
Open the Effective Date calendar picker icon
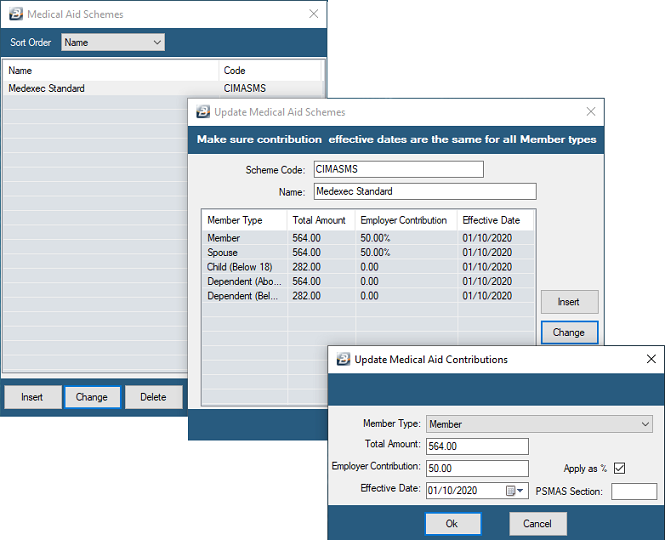click(x=515, y=491)
